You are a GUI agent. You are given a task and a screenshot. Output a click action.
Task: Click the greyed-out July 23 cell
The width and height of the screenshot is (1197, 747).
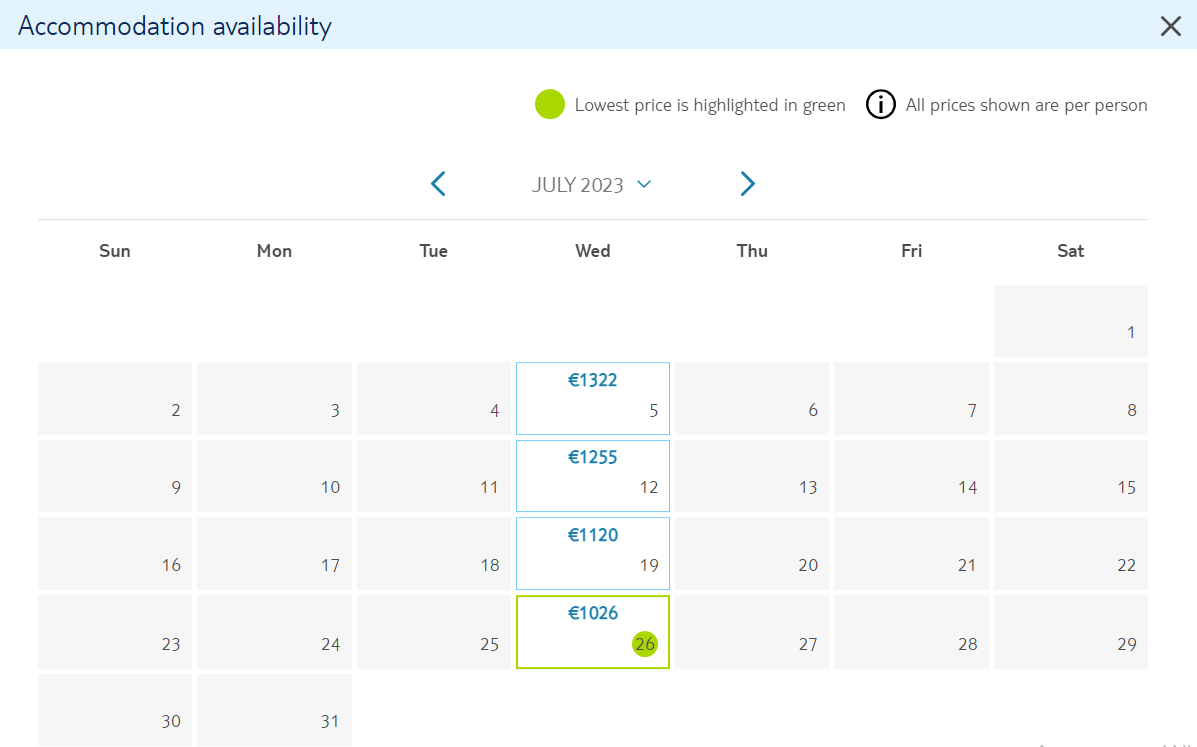115,633
